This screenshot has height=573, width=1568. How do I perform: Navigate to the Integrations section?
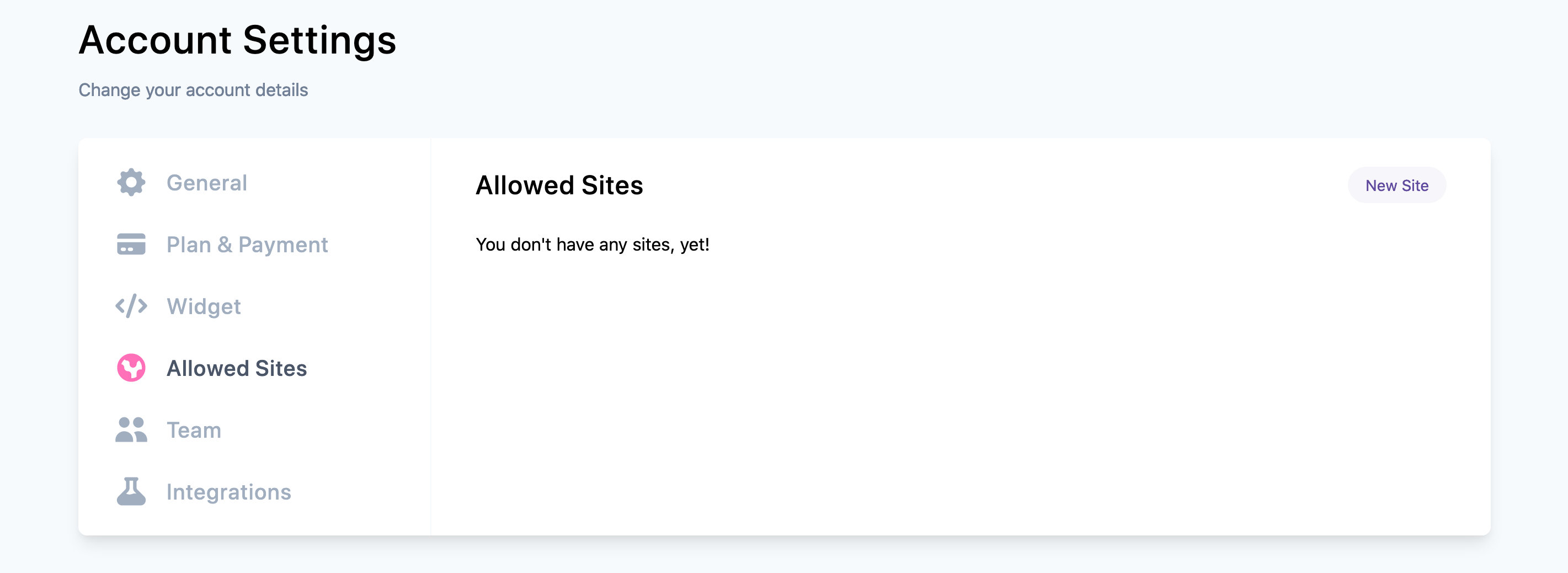pos(228,491)
